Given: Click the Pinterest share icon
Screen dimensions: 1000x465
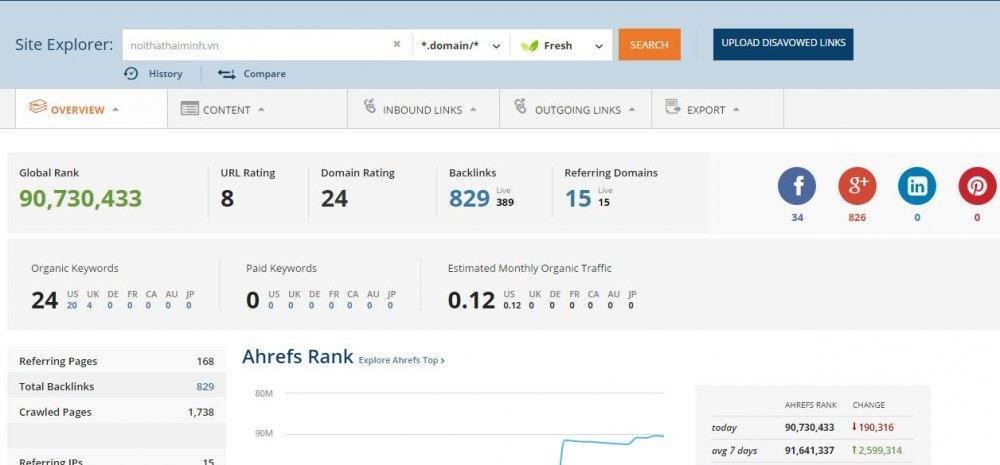Looking at the screenshot, I should [978, 186].
